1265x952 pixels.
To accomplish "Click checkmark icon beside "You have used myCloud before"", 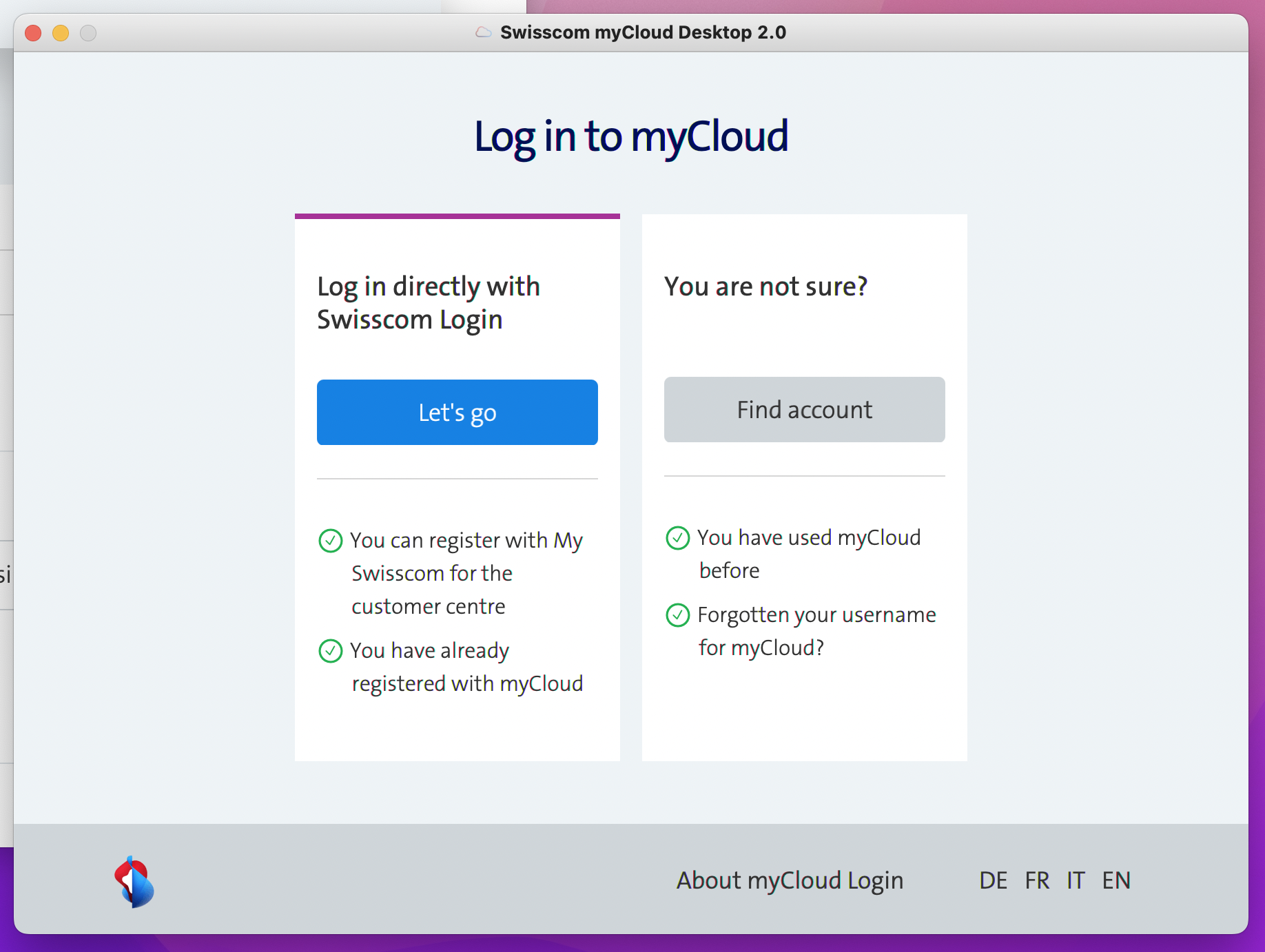I will click(678, 538).
